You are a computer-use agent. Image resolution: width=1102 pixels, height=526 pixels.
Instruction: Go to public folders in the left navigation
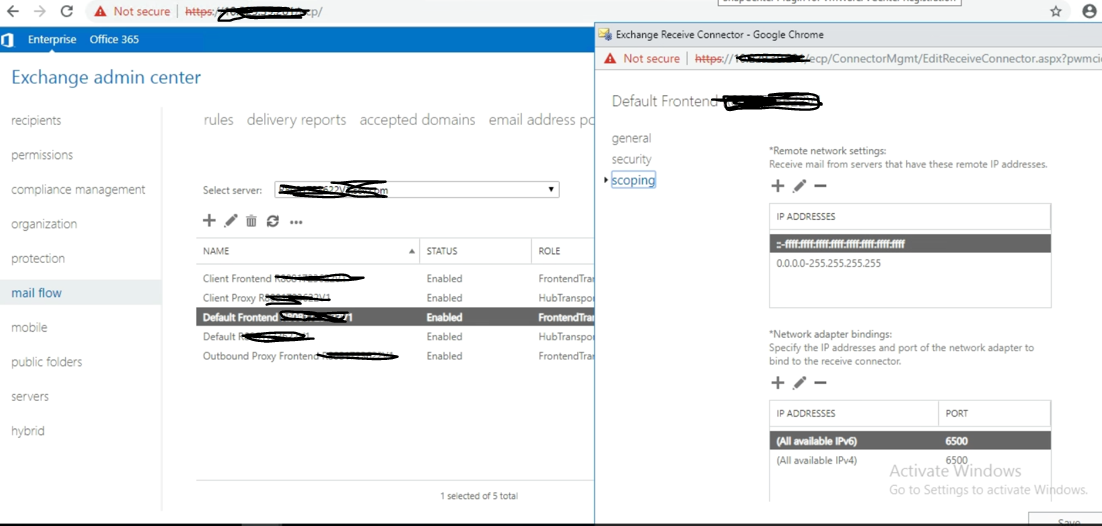click(46, 361)
